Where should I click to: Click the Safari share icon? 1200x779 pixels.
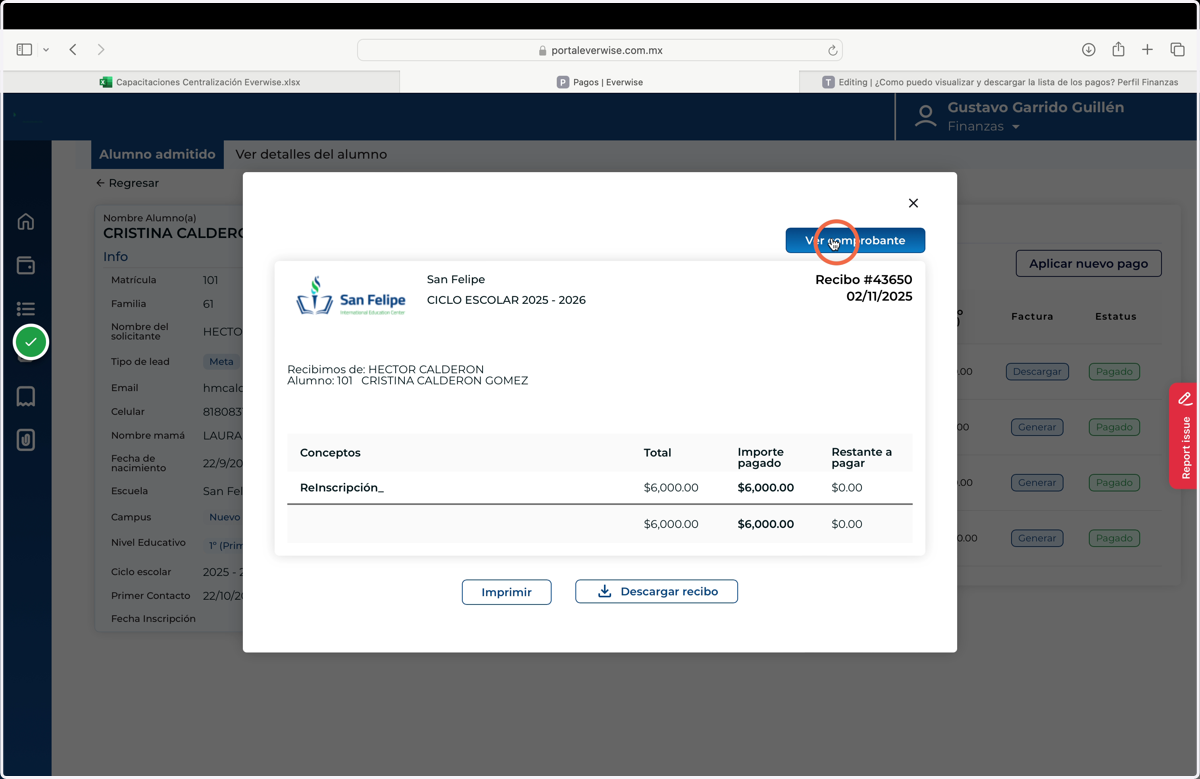coord(1118,50)
